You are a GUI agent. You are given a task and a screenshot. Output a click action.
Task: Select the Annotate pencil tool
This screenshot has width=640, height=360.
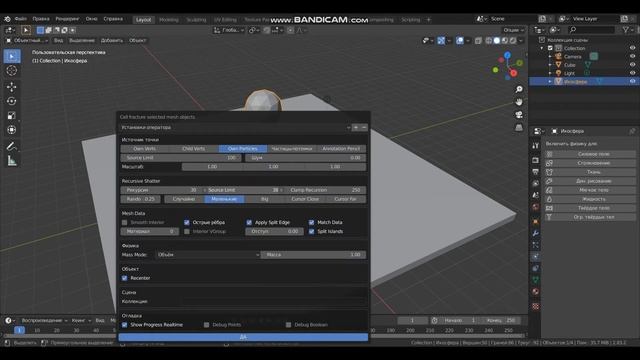(x=12, y=146)
